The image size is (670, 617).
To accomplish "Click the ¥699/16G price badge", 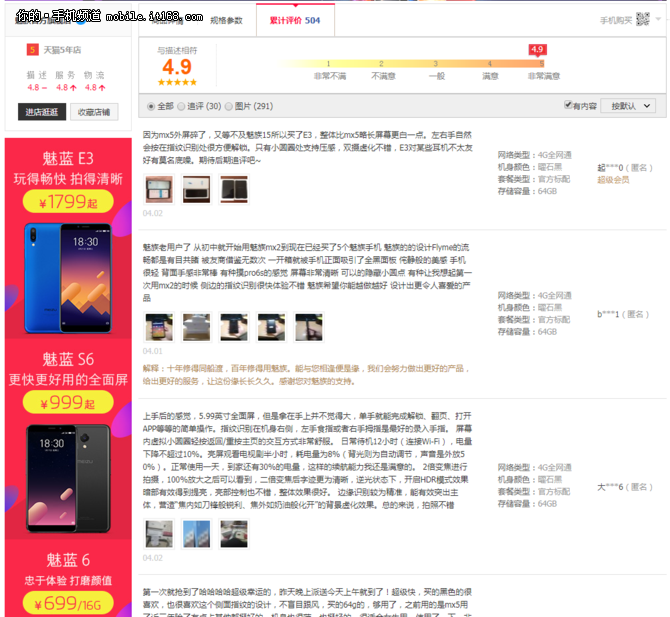I will (x=68, y=603).
